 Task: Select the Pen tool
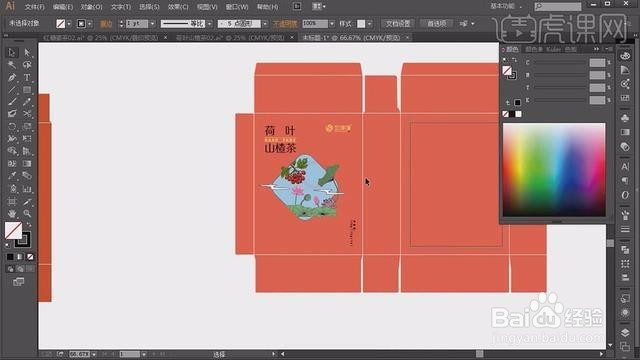pos(12,77)
